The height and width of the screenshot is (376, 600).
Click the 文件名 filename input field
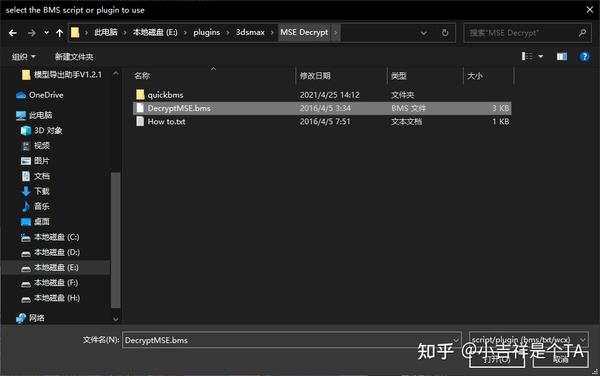pos(291,340)
